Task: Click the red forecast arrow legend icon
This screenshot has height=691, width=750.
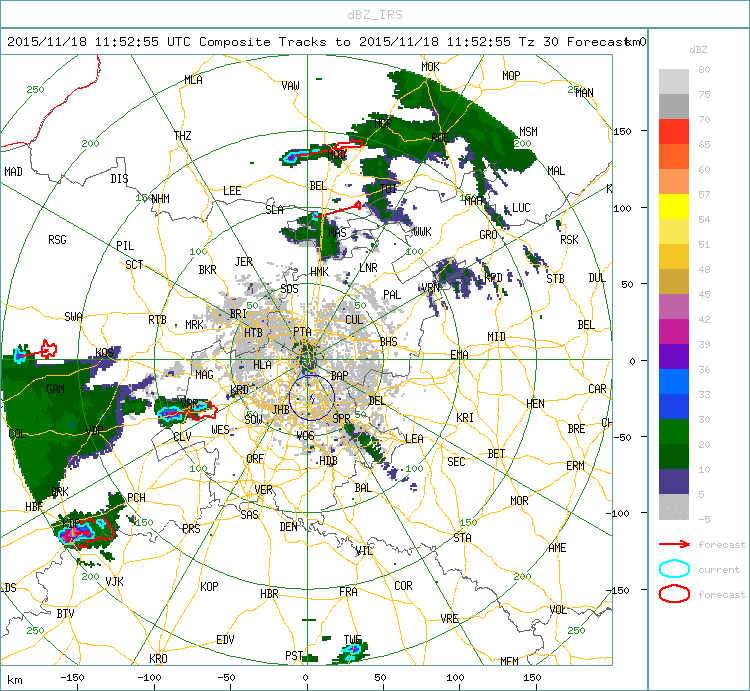Action: (x=674, y=544)
